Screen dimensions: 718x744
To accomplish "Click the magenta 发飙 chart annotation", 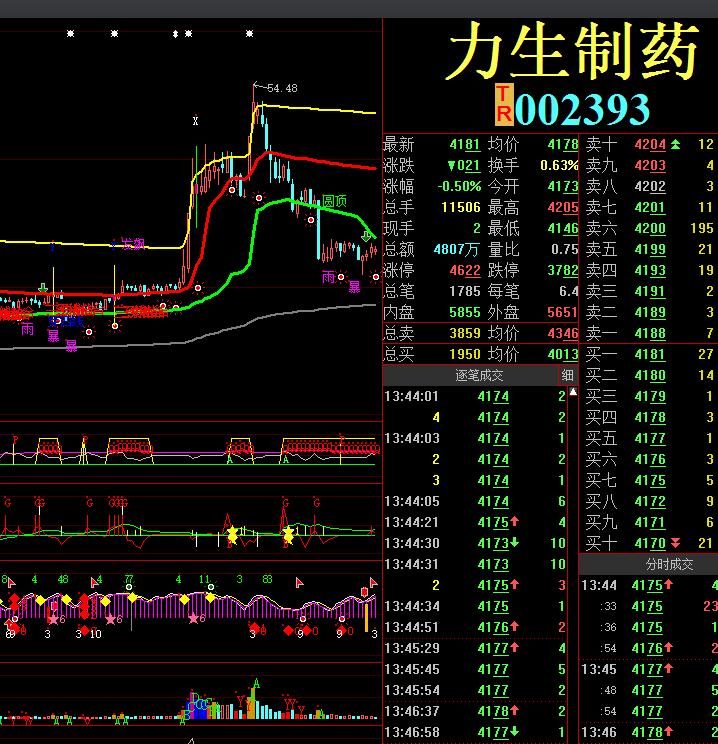I will point(133,243).
